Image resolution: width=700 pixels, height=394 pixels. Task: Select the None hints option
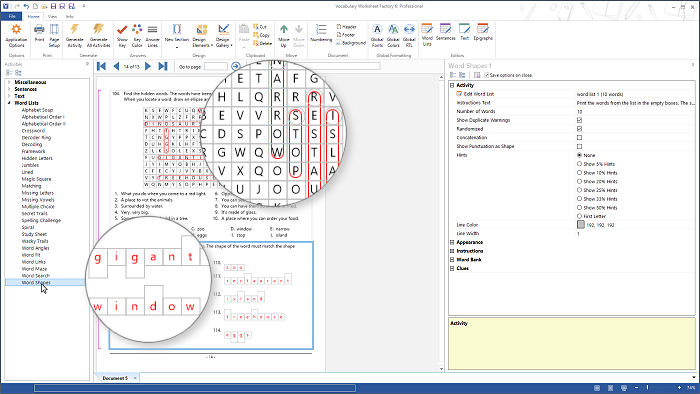579,155
